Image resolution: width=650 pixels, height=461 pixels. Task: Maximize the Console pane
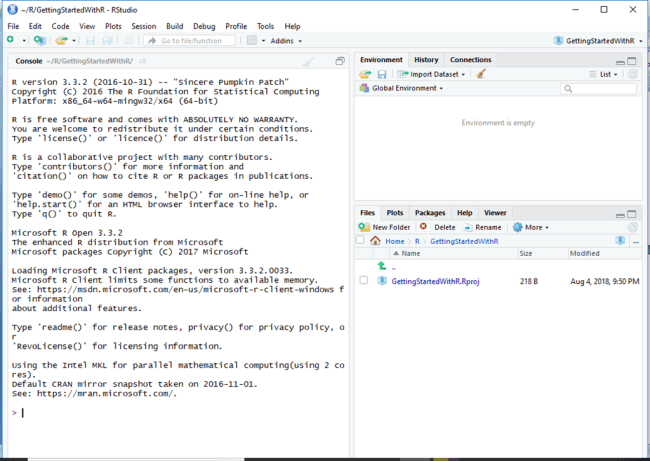coord(340,61)
